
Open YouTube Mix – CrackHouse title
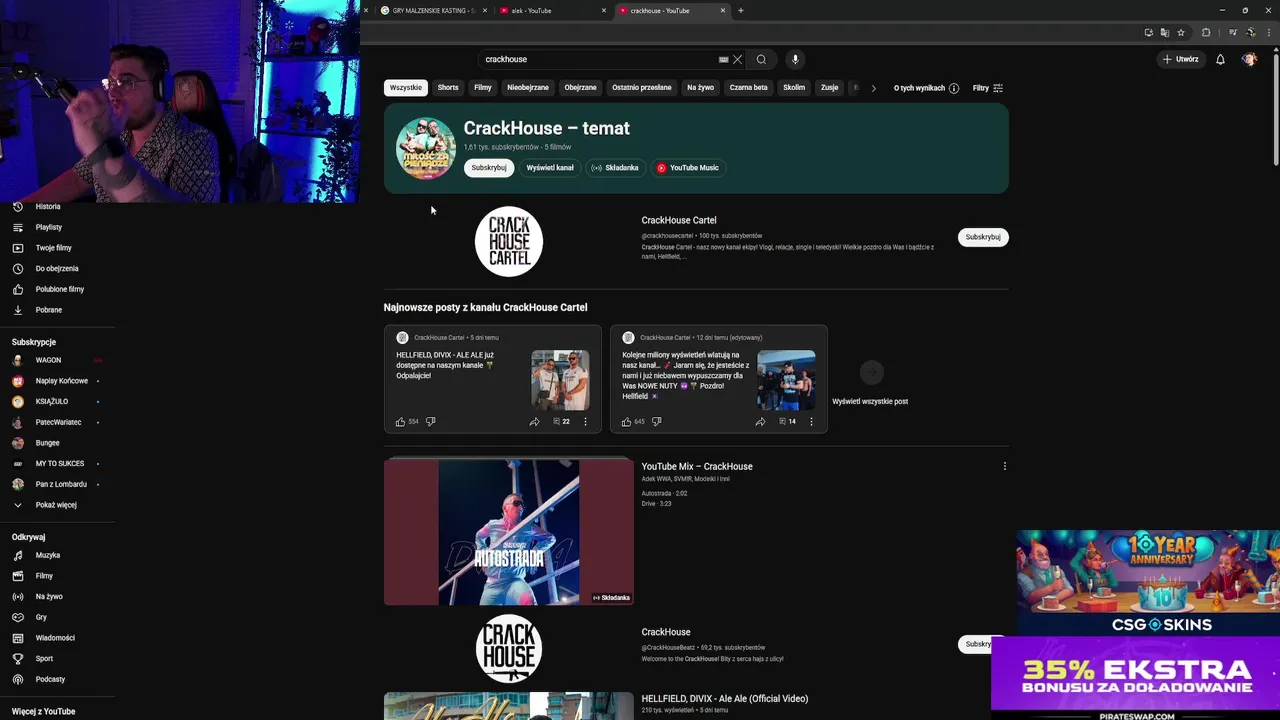coord(697,466)
